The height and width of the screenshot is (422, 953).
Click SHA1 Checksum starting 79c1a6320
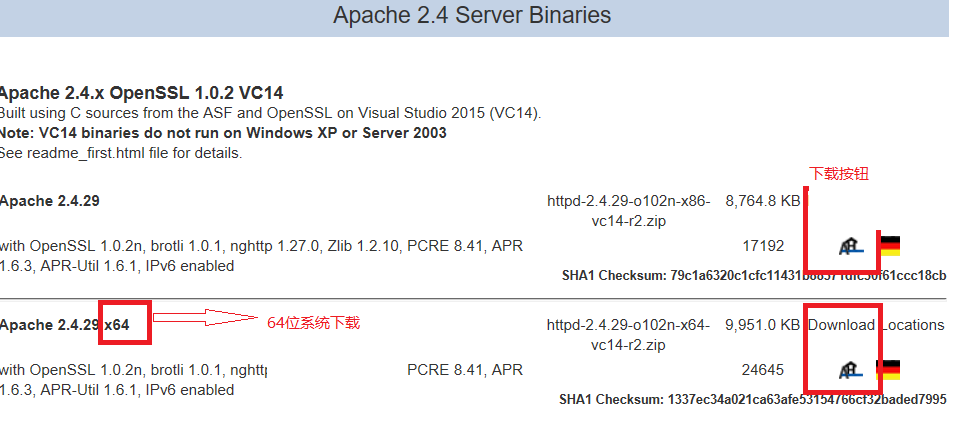754,275
